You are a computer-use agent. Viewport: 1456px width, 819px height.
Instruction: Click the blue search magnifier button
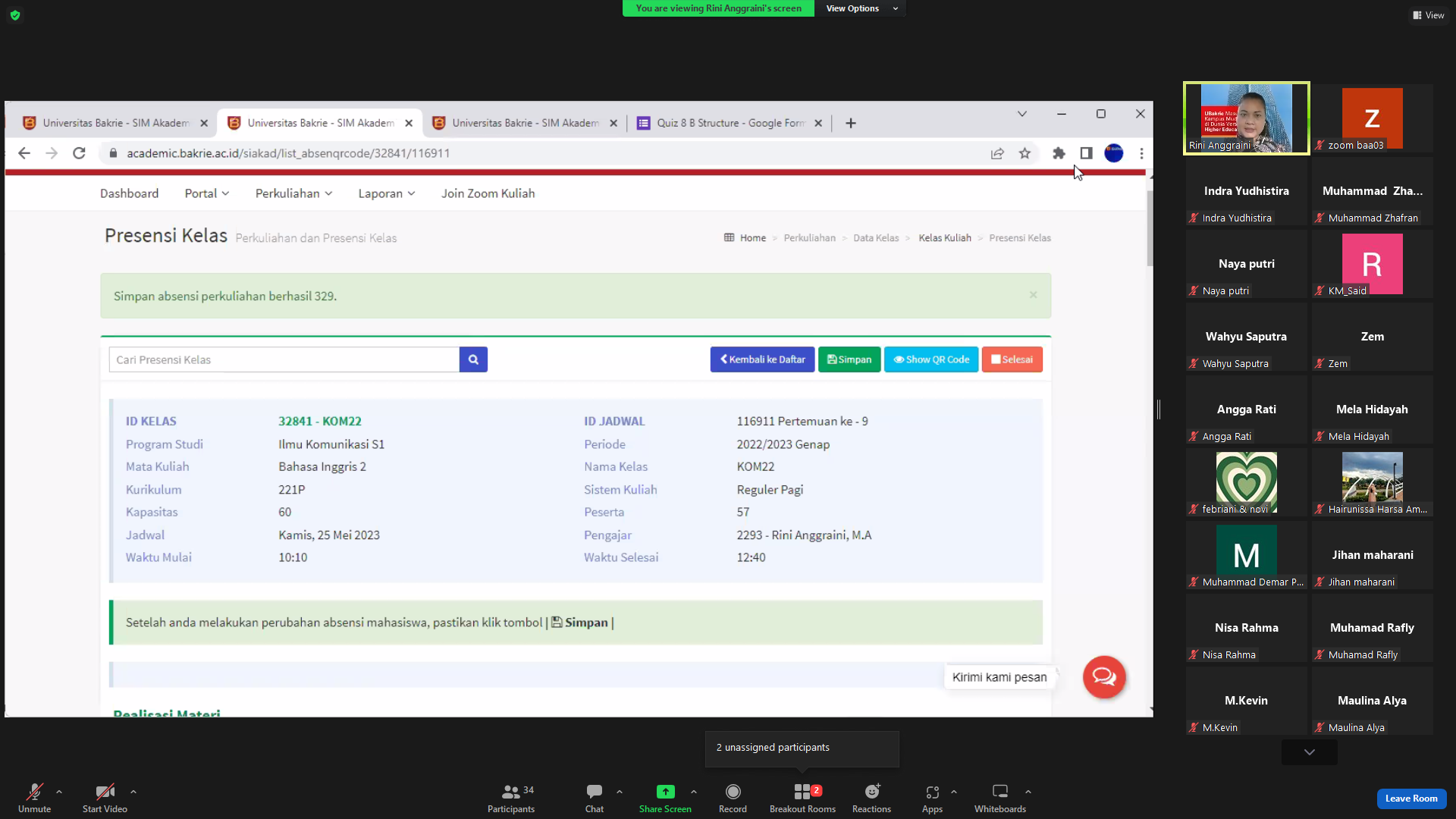(473, 359)
